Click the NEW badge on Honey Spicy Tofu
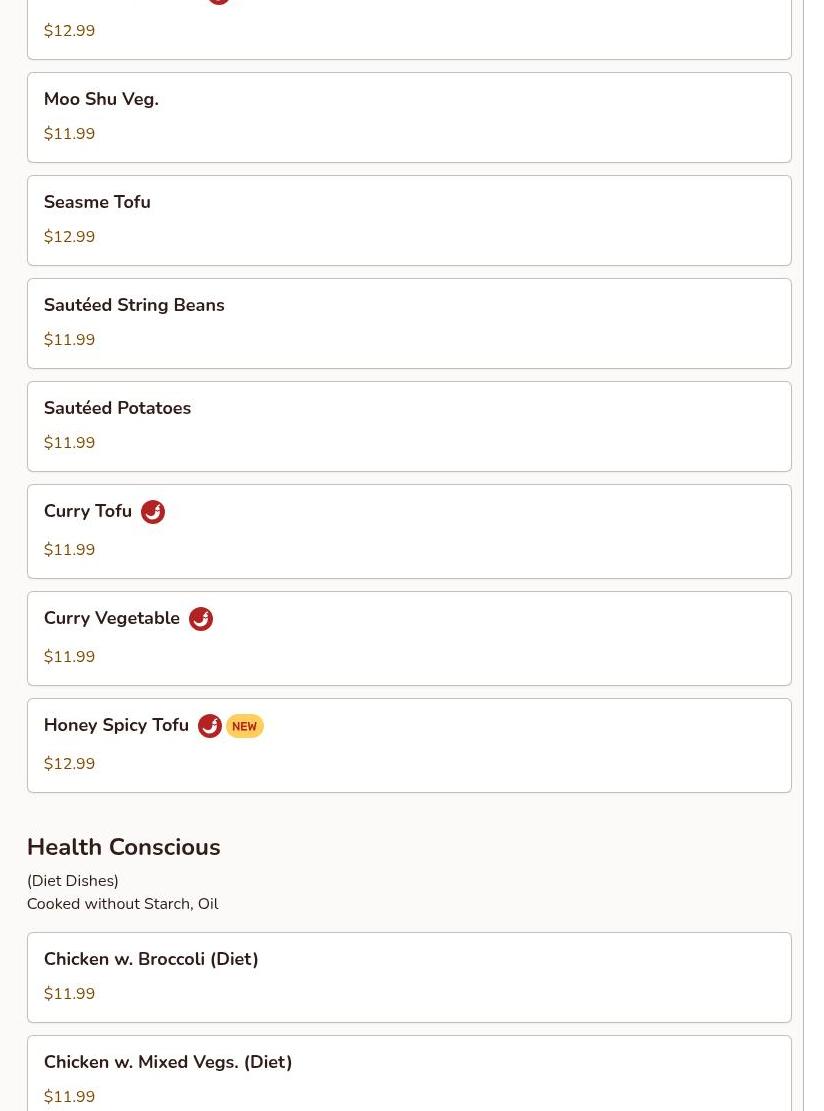 coord(245,727)
